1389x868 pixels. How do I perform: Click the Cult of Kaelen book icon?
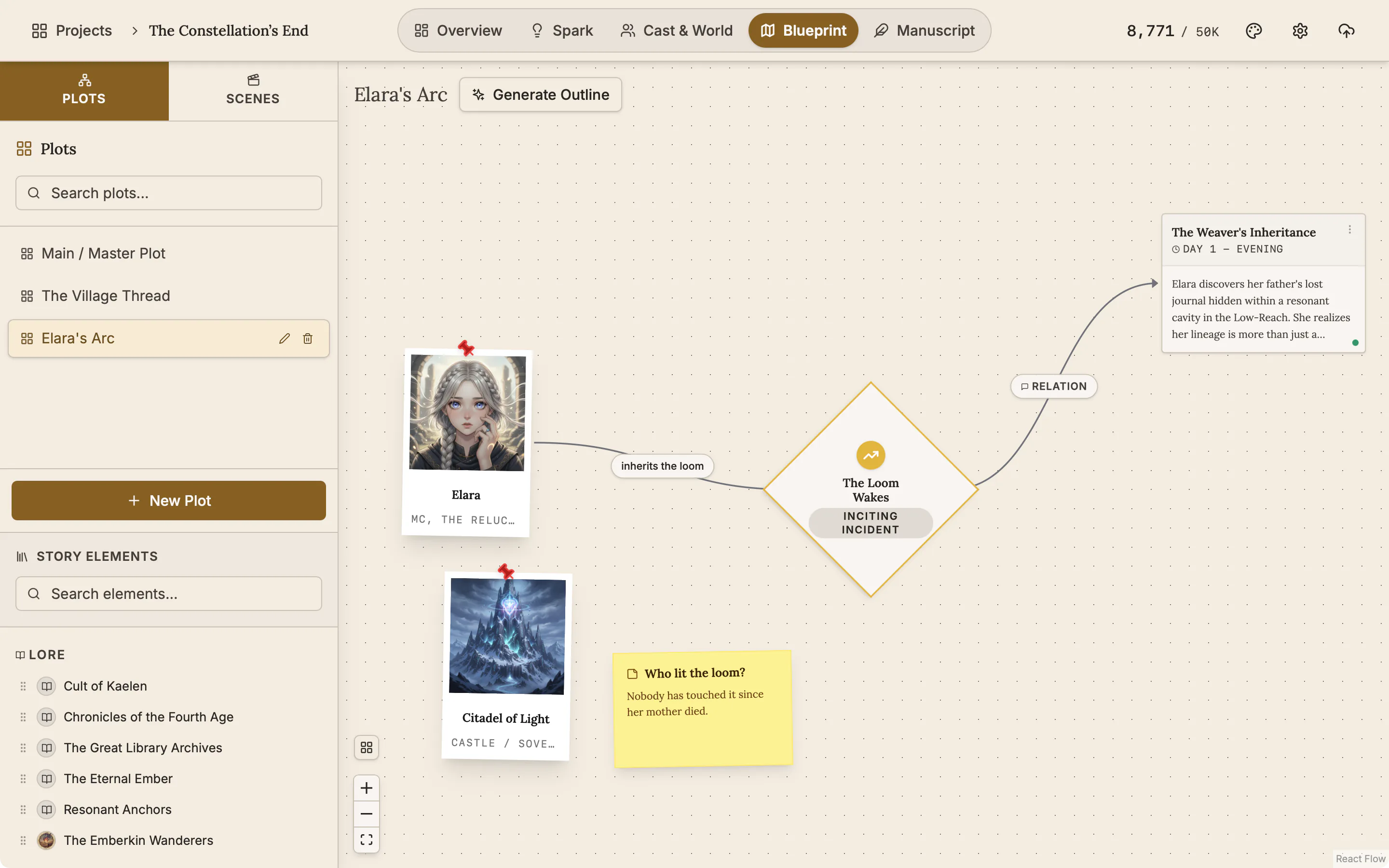coord(46,686)
